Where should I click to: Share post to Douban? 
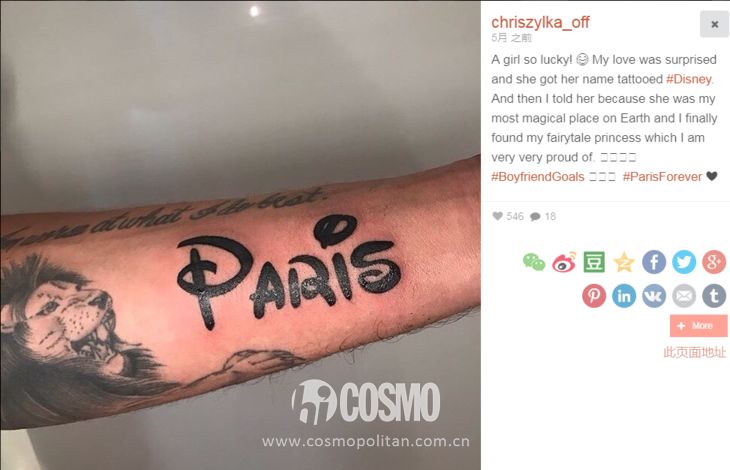594,262
